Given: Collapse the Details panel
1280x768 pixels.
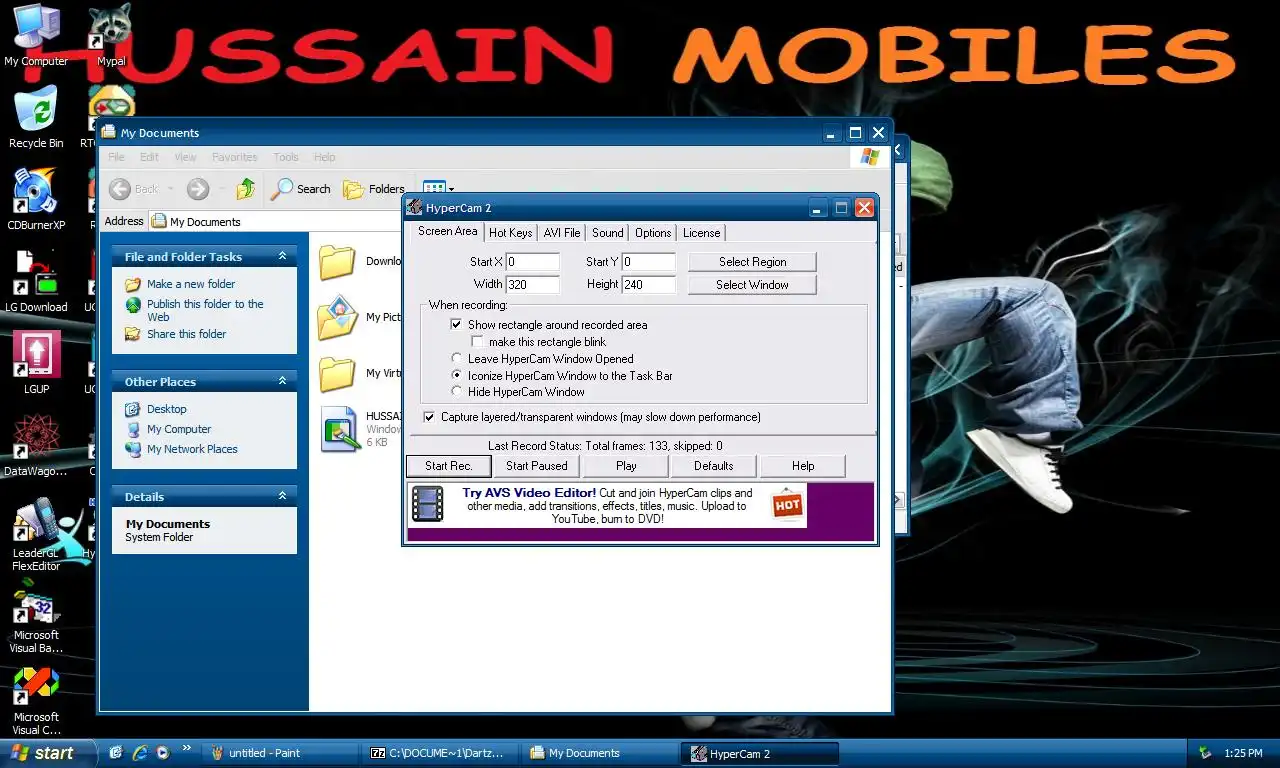Looking at the screenshot, I should pos(282,497).
